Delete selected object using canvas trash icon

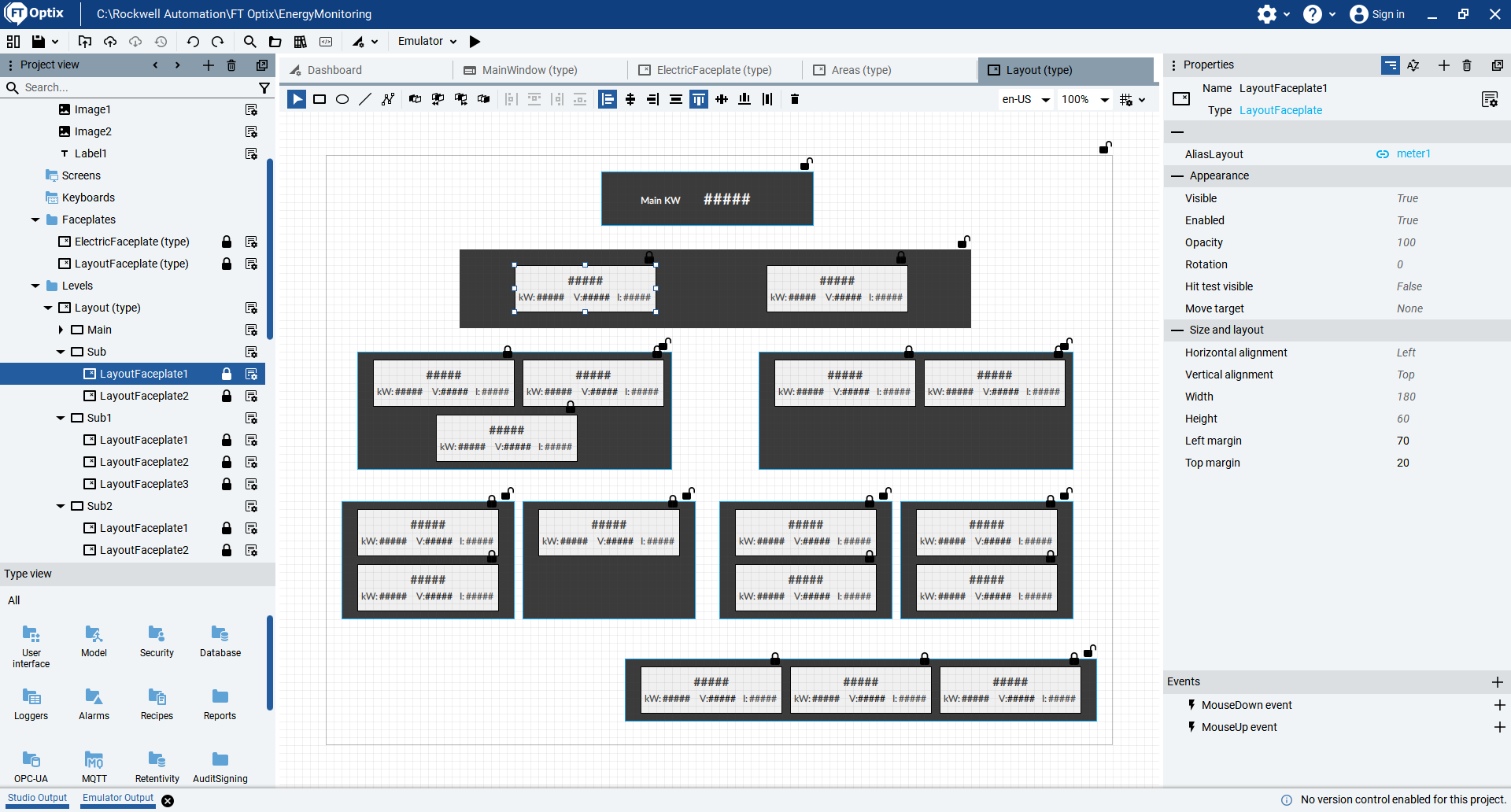click(x=795, y=99)
